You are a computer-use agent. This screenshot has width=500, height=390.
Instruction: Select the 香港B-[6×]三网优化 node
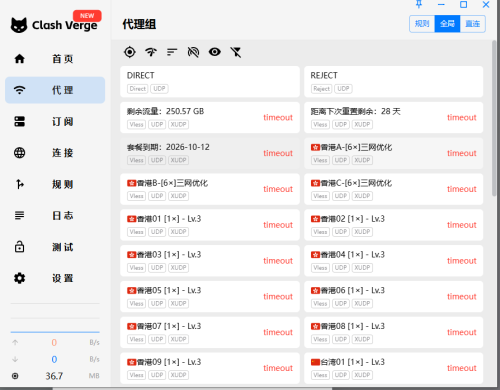point(210,189)
